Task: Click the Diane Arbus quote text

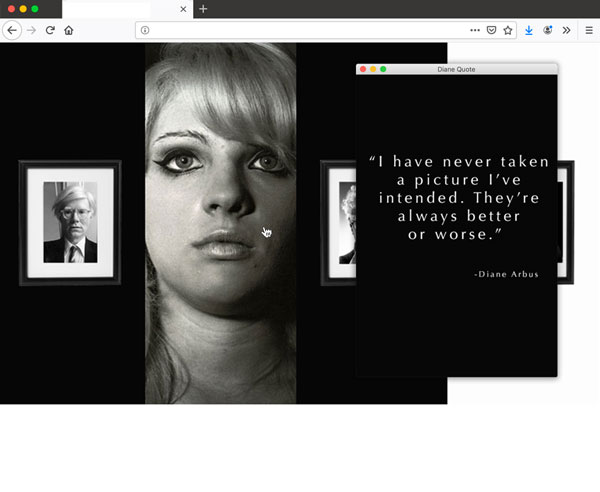Action: (453, 197)
